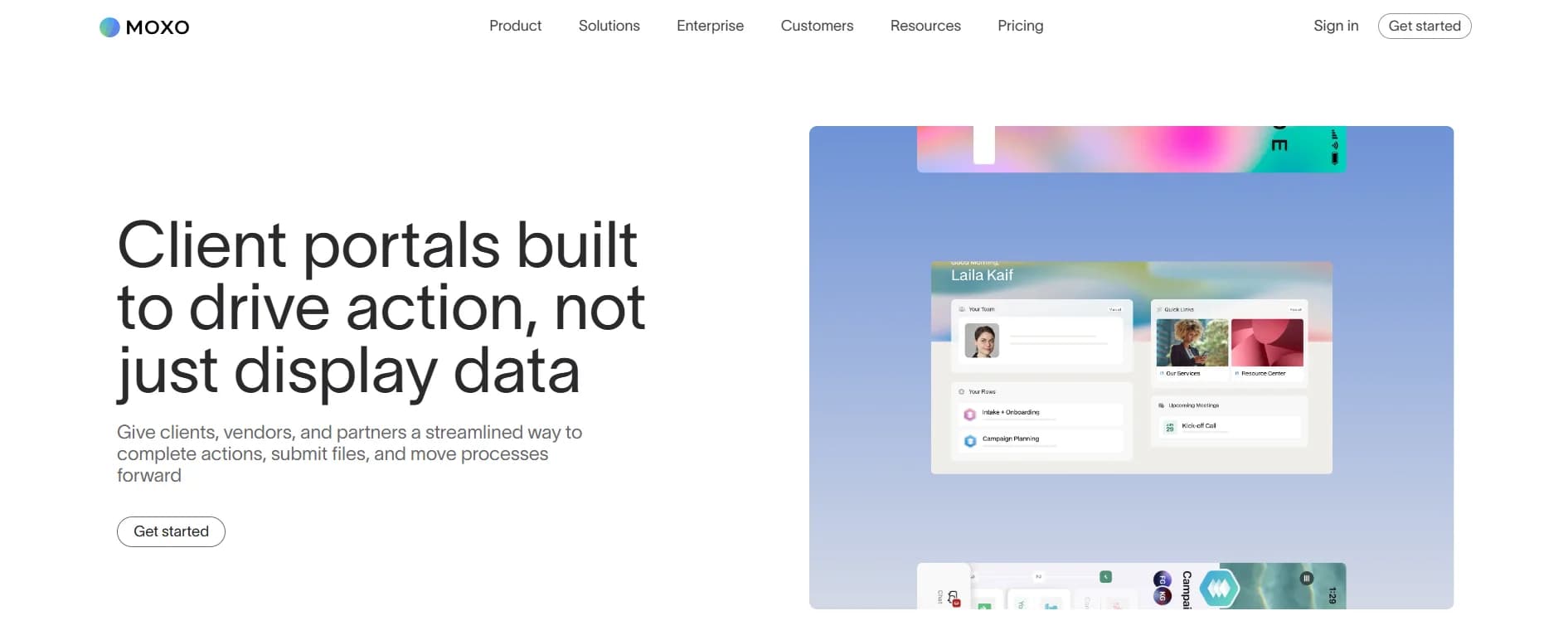The height and width of the screenshot is (640, 1568).
Task: Click the Kick-off Call calendar date icon
Action: pyautogui.click(x=1169, y=427)
